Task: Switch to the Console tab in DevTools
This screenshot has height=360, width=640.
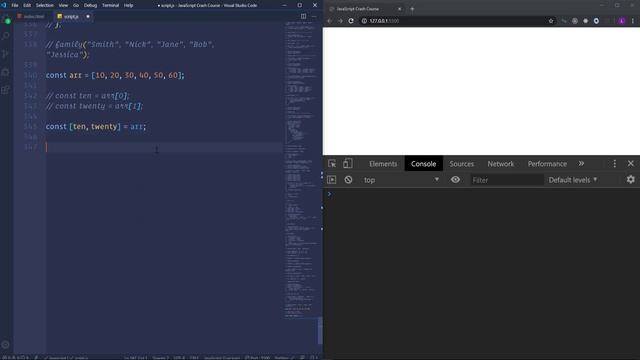Action: click(x=423, y=164)
